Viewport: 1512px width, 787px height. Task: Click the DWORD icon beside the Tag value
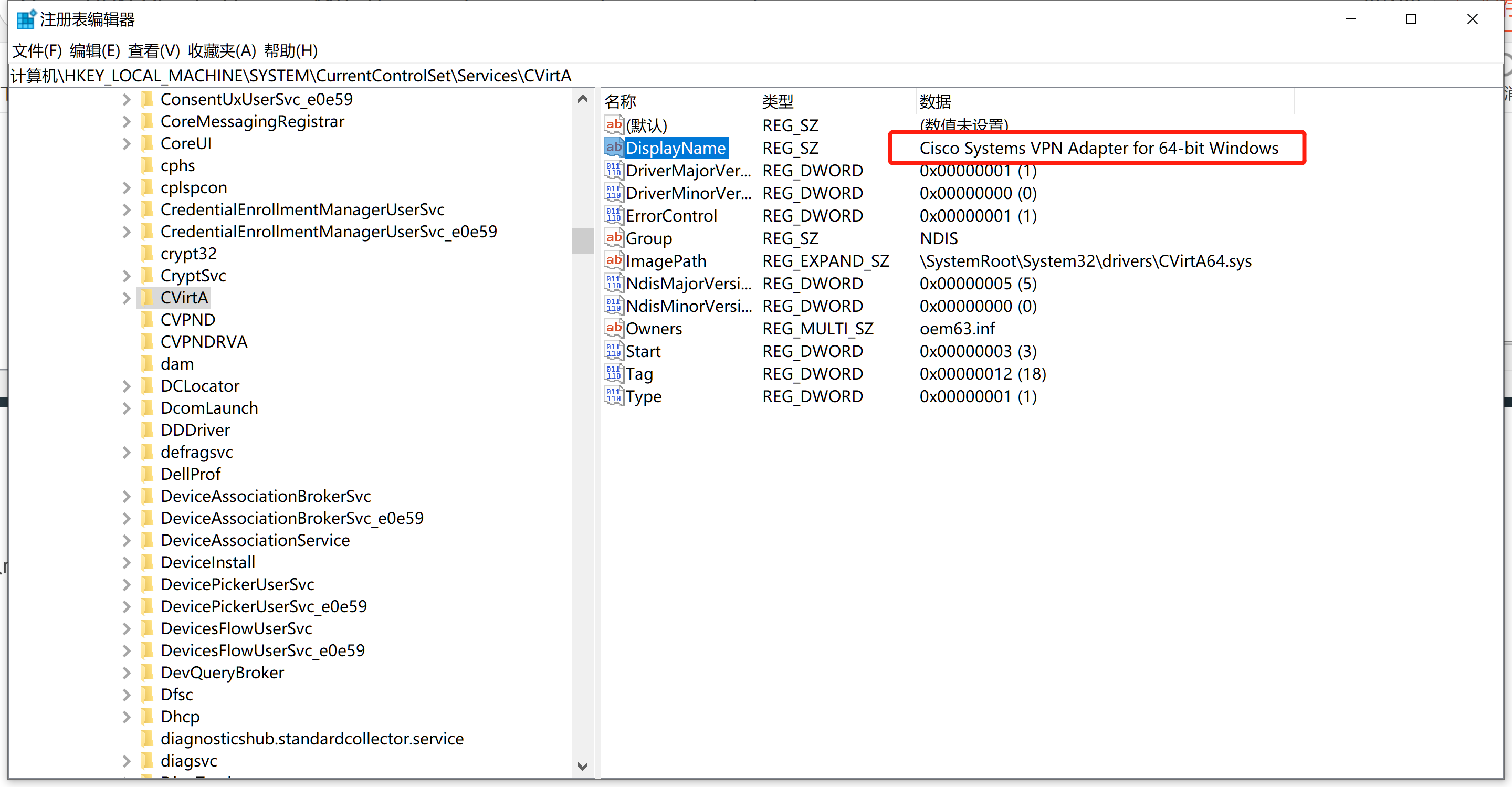(x=613, y=373)
